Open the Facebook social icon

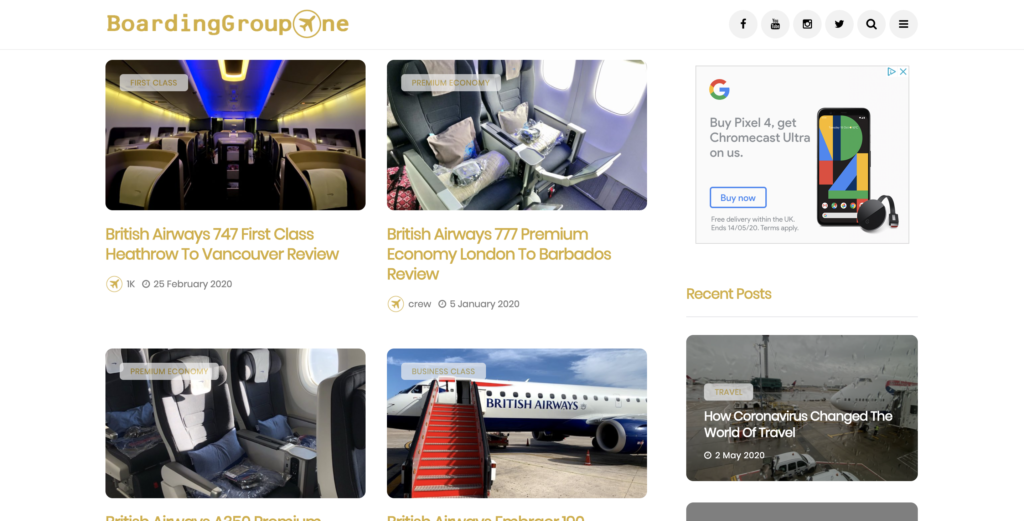coord(743,24)
